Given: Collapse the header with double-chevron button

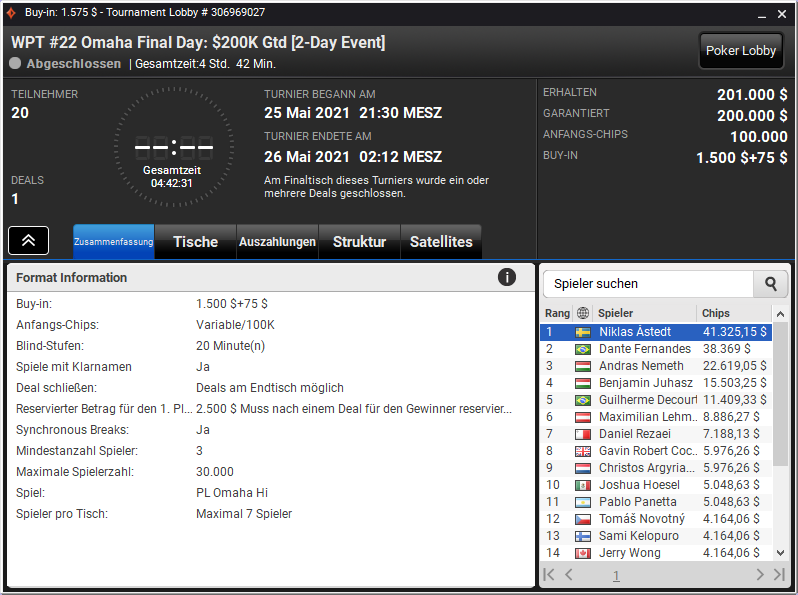Looking at the screenshot, I should tap(28, 240).
